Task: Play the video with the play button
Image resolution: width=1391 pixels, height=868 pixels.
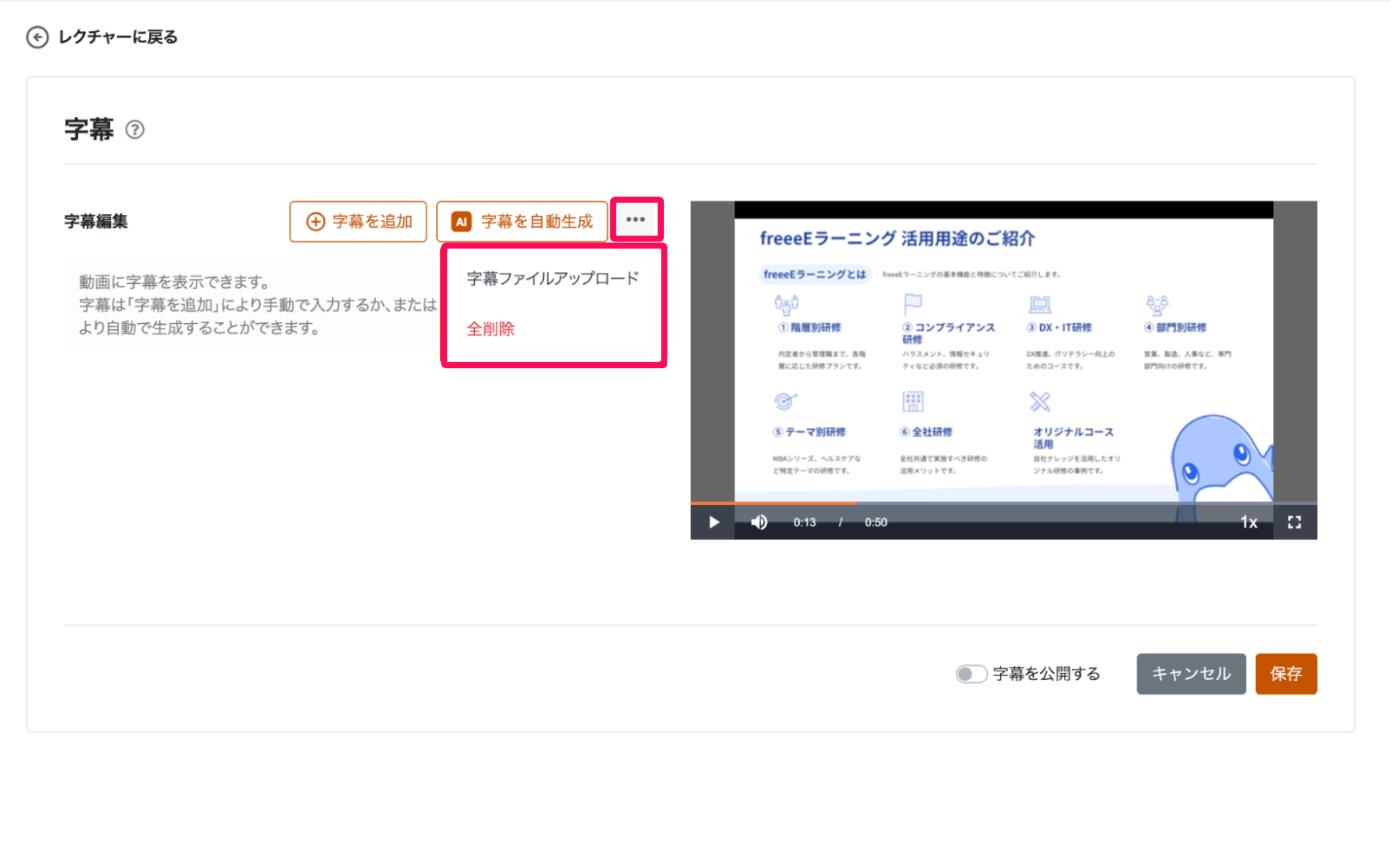Action: (x=714, y=522)
